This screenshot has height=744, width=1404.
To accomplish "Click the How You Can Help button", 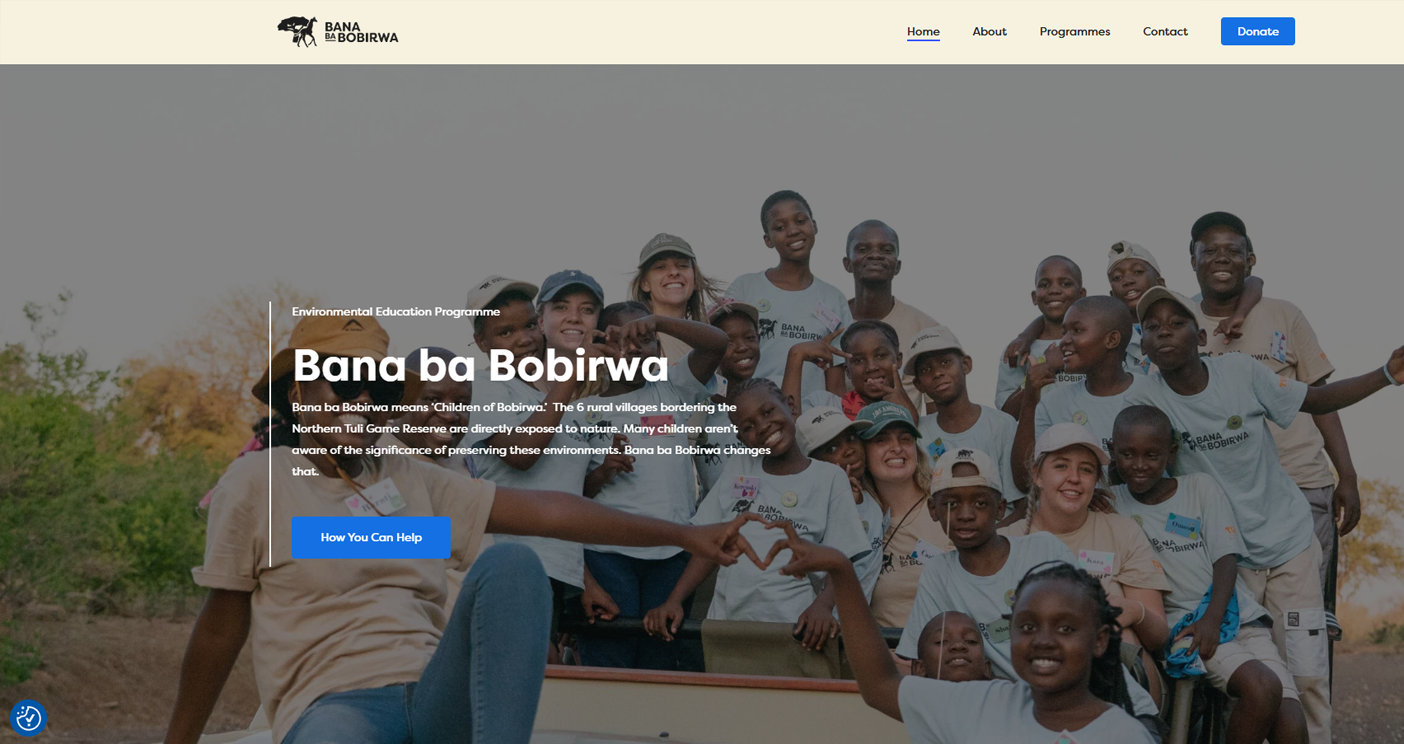I will [x=371, y=537].
